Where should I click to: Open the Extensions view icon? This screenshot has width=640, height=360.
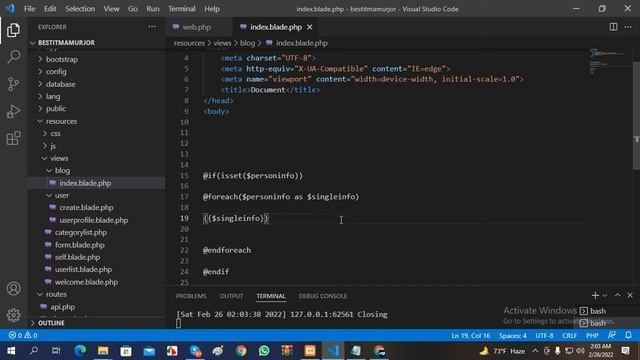click(13, 138)
